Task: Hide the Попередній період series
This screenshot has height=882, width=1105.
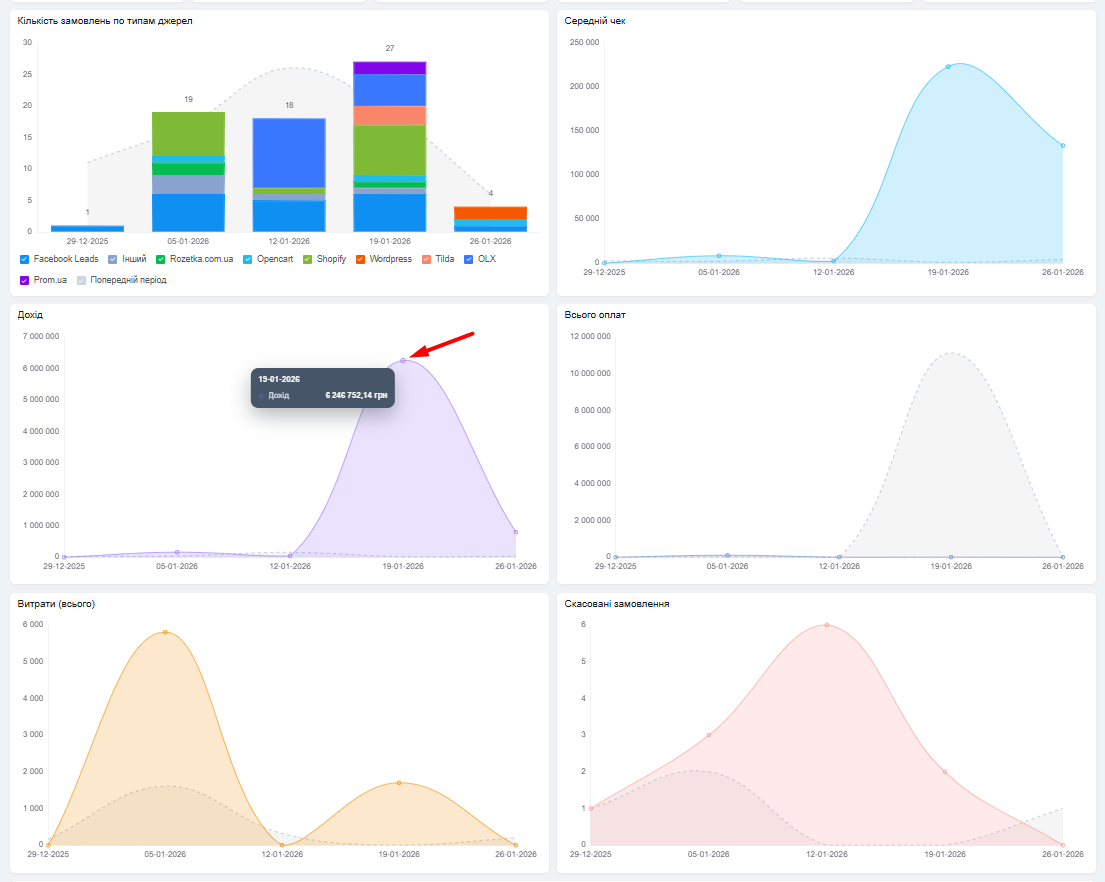Action: coord(82,280)
